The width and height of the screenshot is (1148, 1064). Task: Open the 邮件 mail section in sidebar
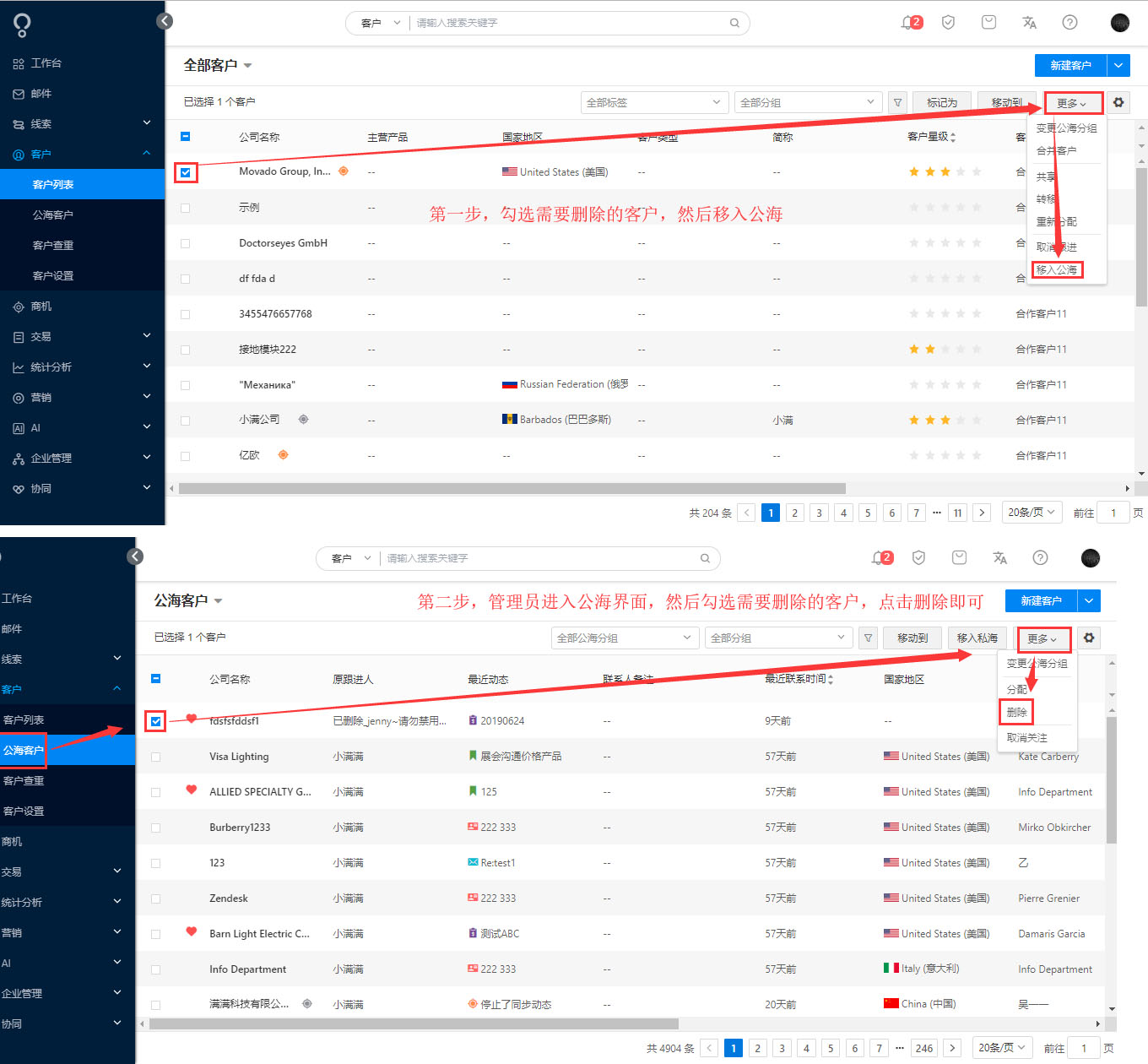point(42,93)
